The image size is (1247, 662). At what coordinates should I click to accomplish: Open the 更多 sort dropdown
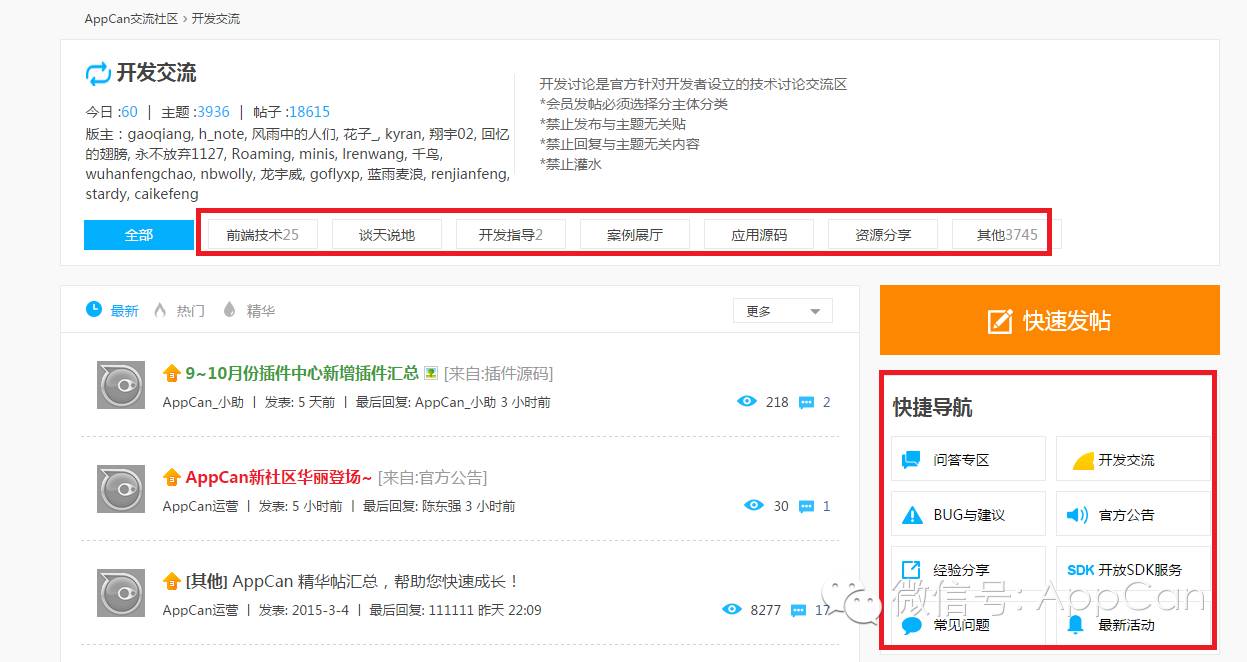point(783,311)
